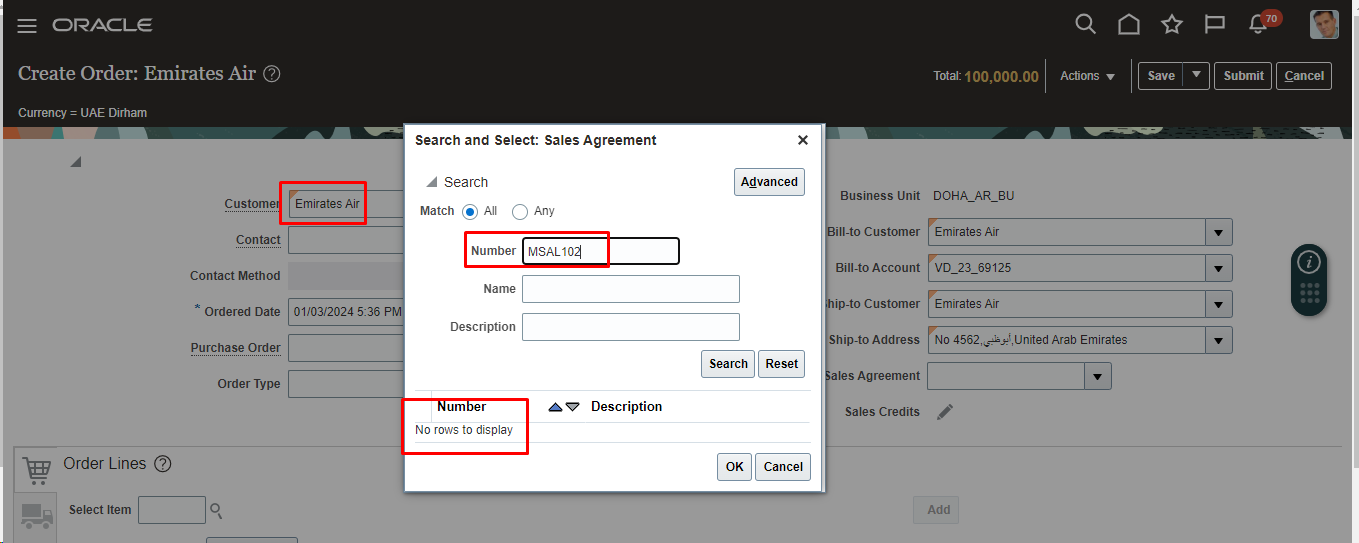This screenshot has height=543, width=1359.
Task: Open the hamburger navigation menu
Action: tap(27, 26)
